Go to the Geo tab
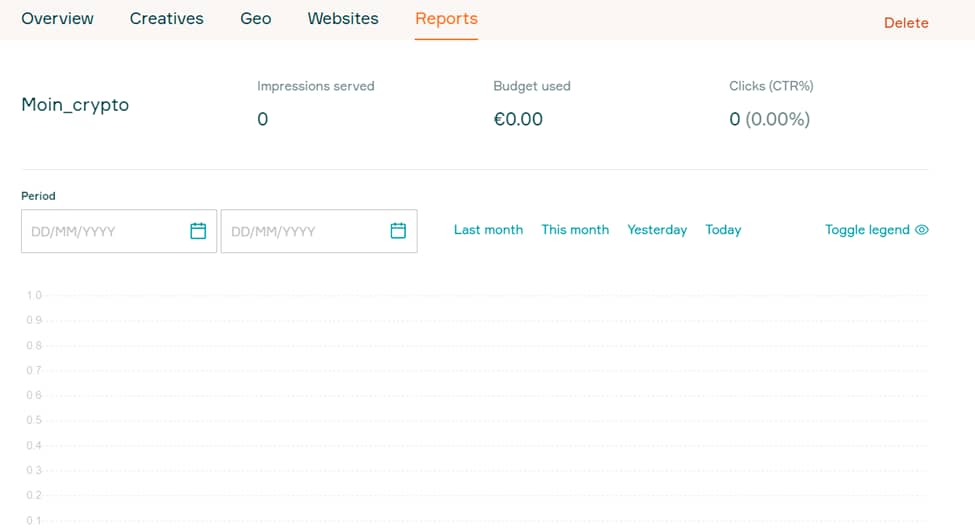This screenshot has width=975, height=528. tap(256, 19)
